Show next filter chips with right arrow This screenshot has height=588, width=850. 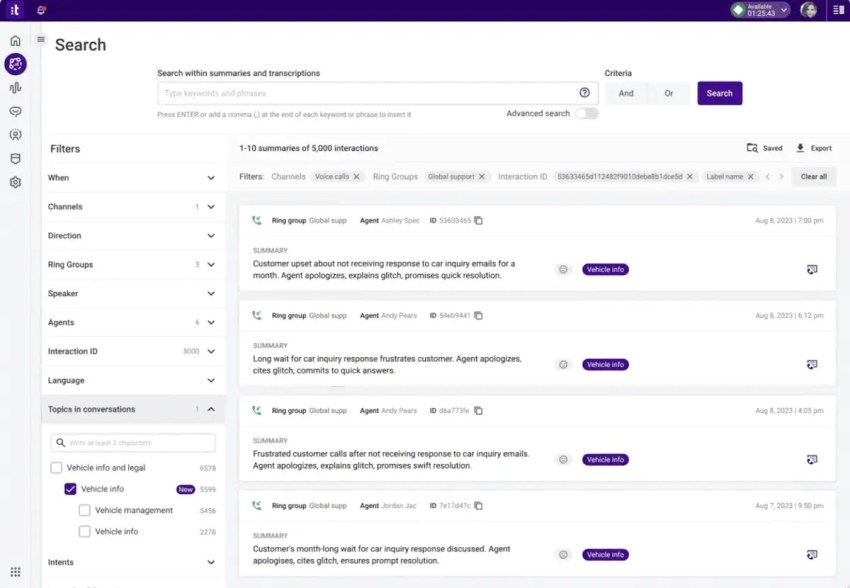click(x=781, y=177)
